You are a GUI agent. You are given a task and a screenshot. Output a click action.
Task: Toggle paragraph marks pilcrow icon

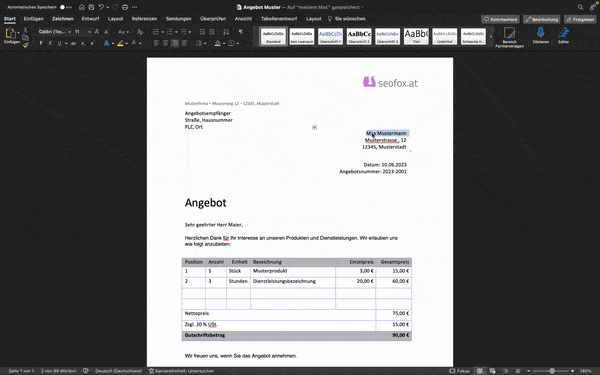[241, 32]
